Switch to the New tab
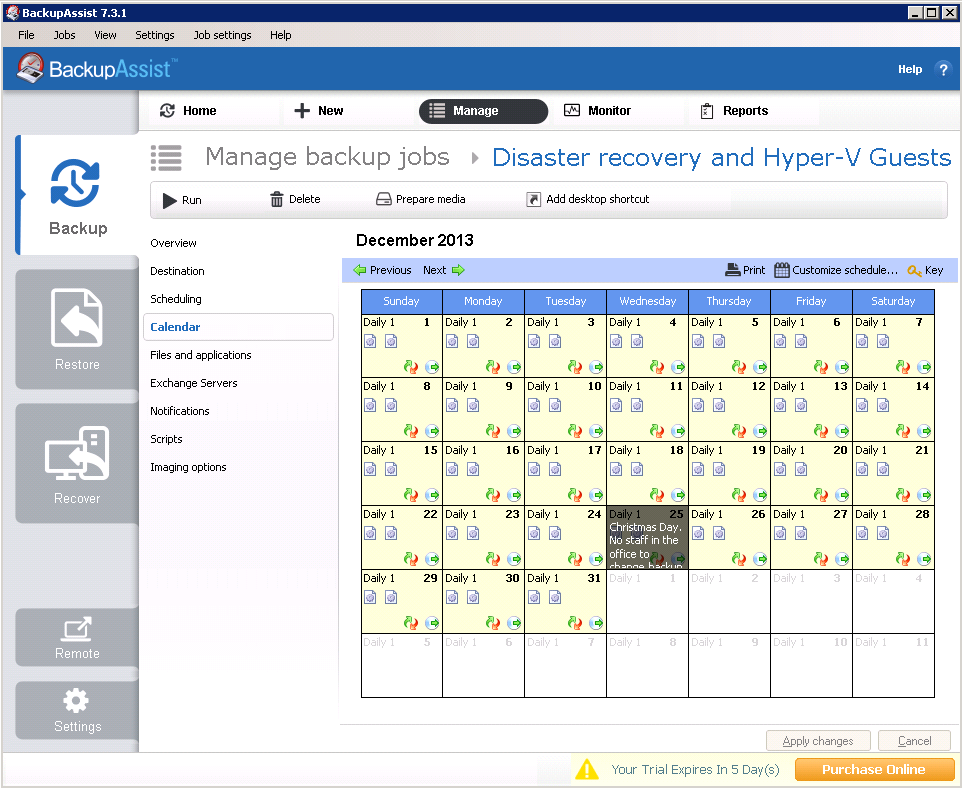 319,110
